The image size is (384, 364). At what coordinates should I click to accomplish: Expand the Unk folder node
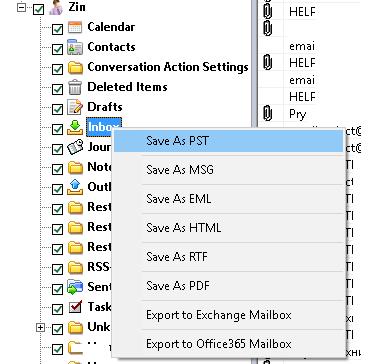coord(40,328)
